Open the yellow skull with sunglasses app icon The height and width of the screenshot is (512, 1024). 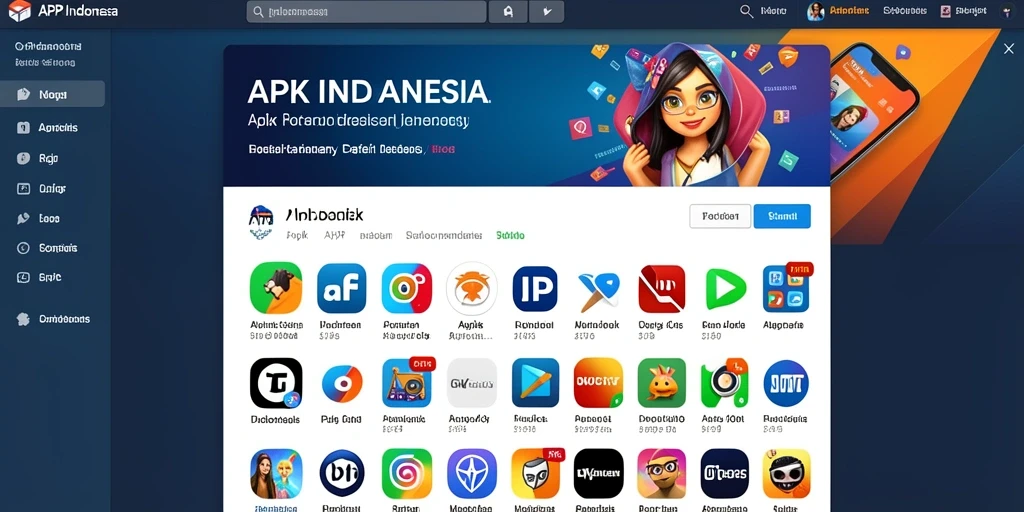pyautogui.click(x=786, y=474)
